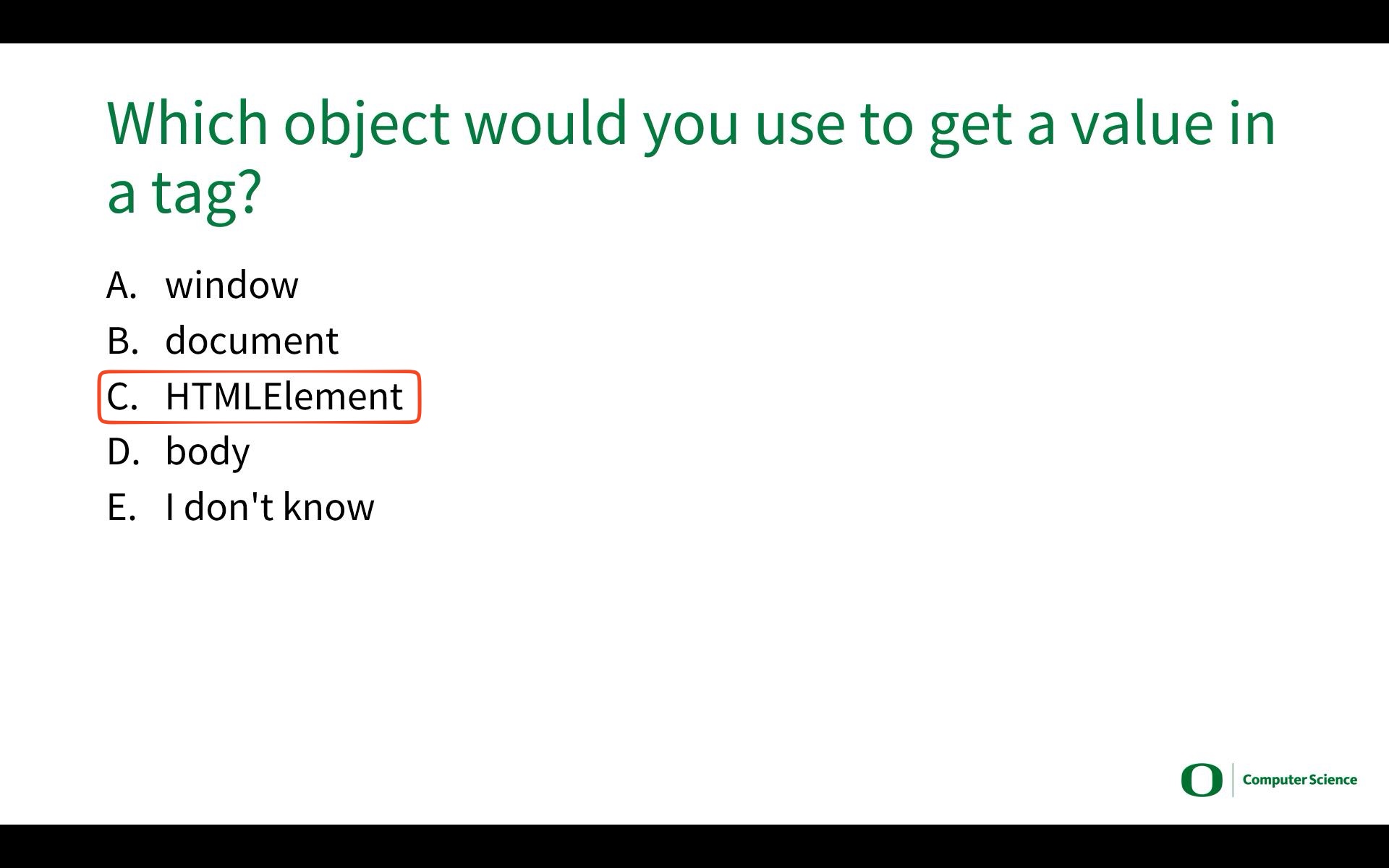Click the option letter "E."
The height and width of the screenshot is (868, 1389).
pyautogui.click(x=122, y=507)
